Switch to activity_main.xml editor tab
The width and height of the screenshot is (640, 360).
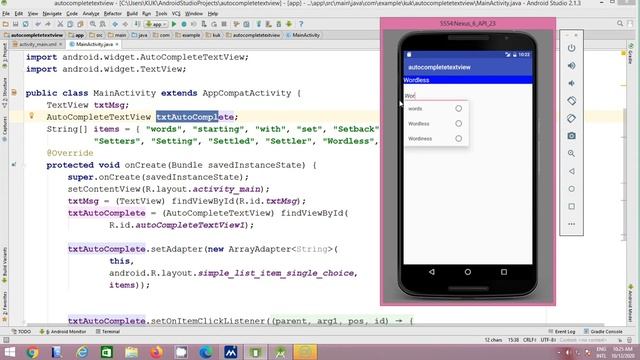click(37, 44)
